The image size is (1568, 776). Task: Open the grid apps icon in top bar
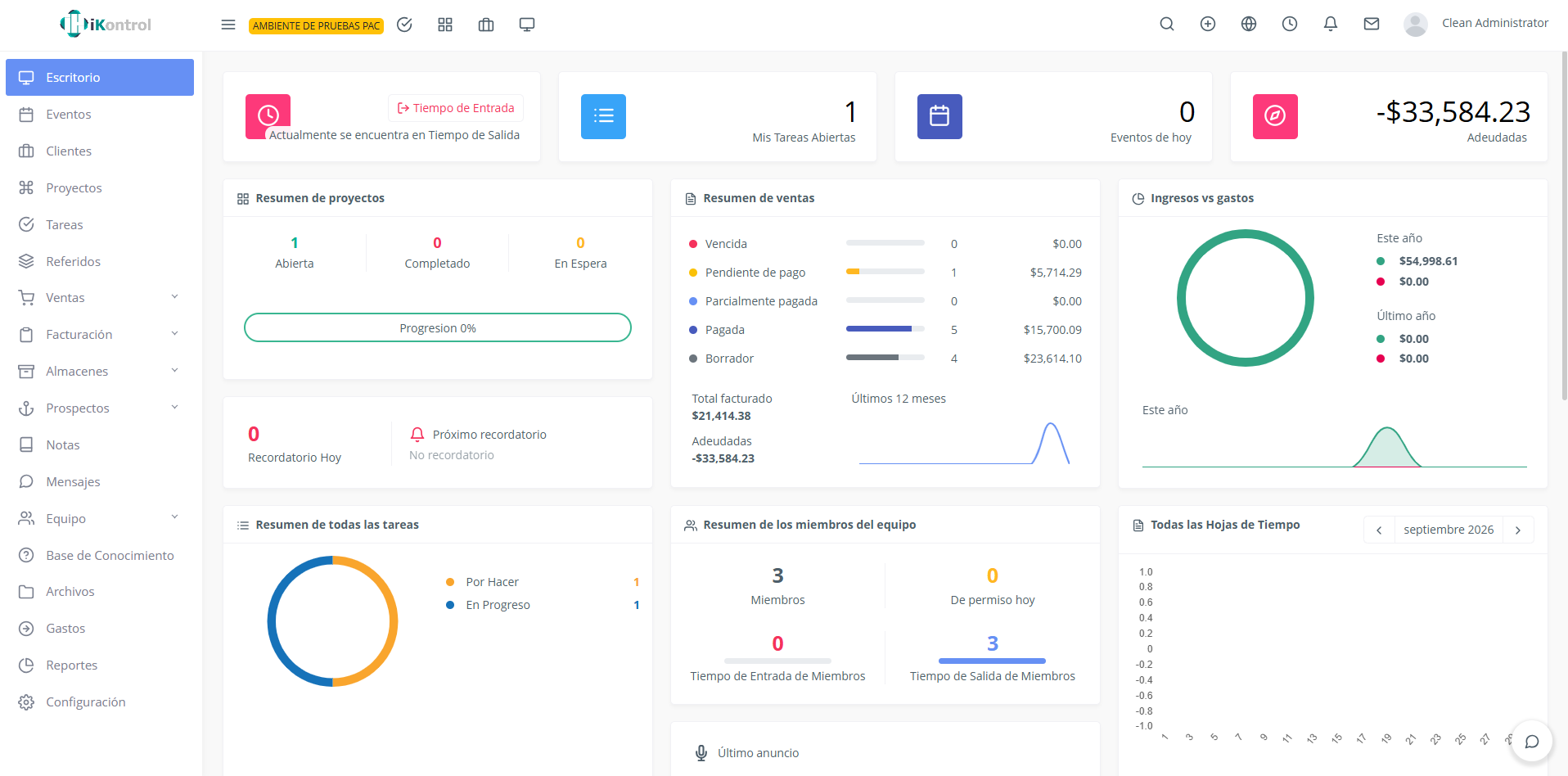[x=445, y=25]
